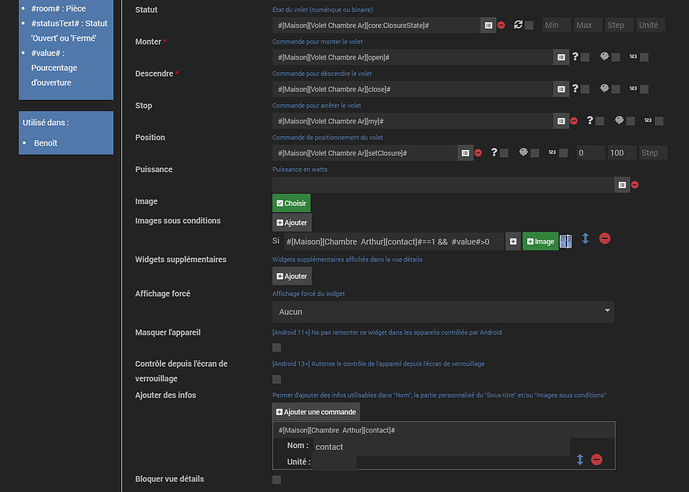Click the Monter command input field
689x492 pixels.
click(x=413, y=57)
